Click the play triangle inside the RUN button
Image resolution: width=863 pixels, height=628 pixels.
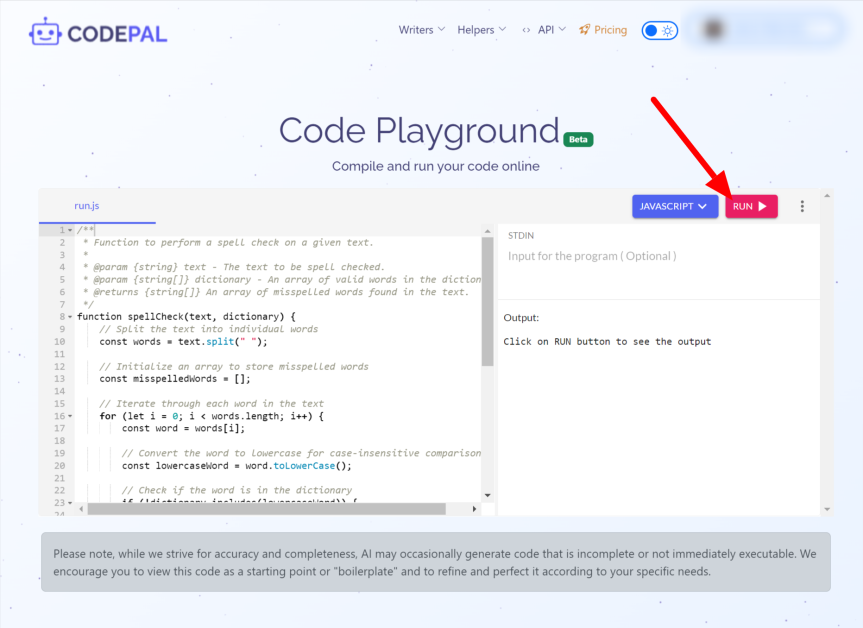(x=762, y=205)
